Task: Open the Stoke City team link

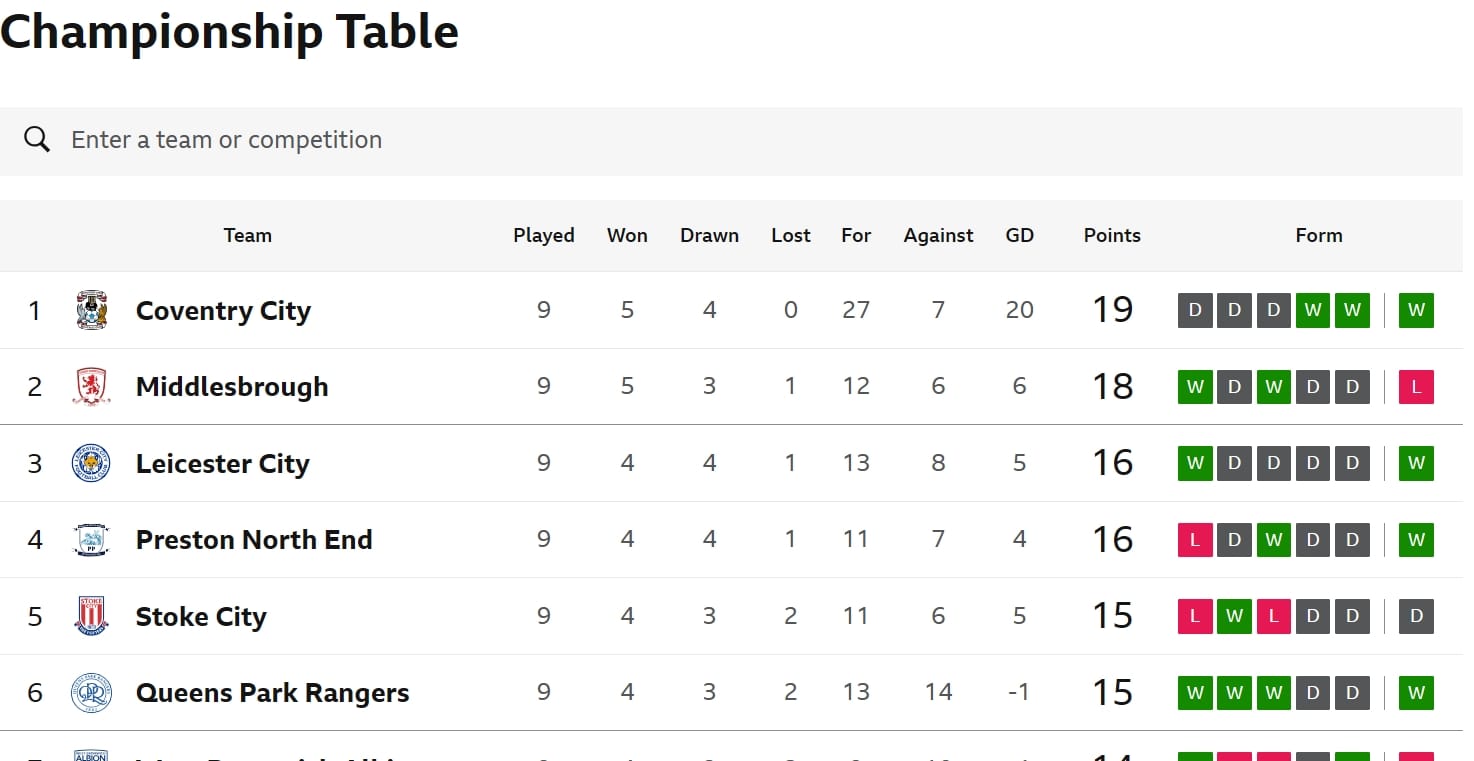Action: tap(201, 616)
